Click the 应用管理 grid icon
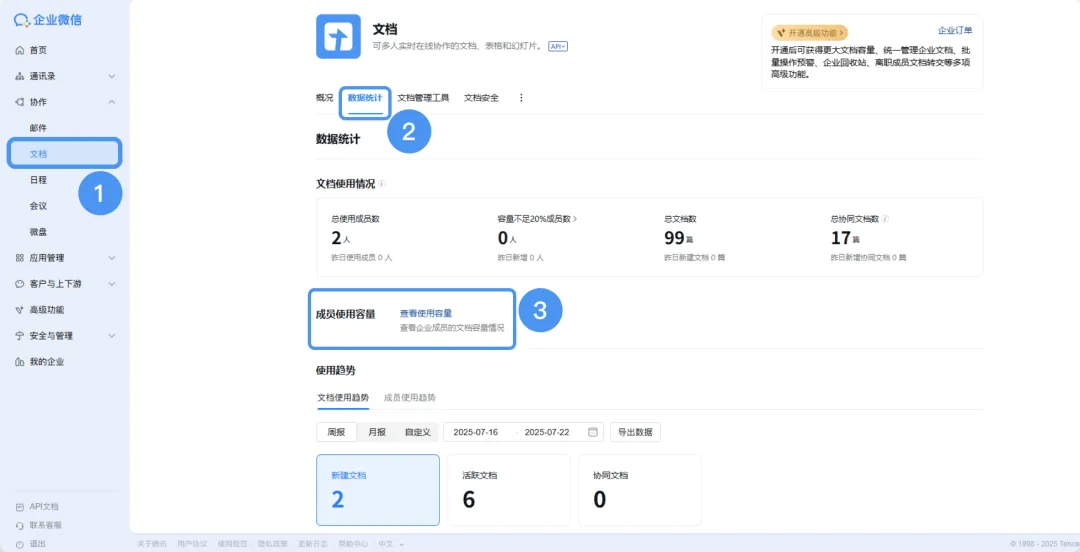The width and height of the screenshot is (1080, 552). (19, 258)
